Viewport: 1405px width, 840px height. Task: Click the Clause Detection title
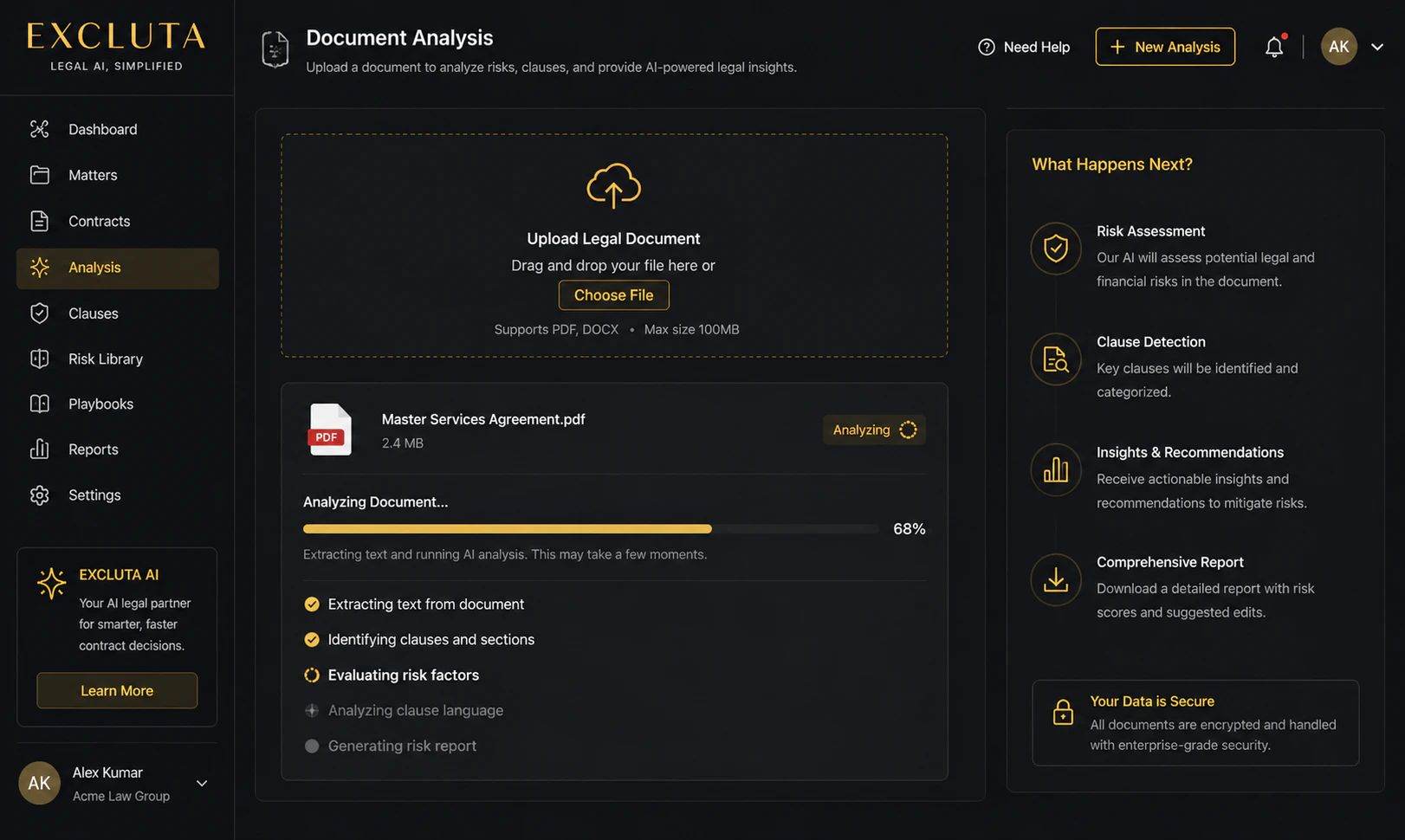coord(1151,342)
